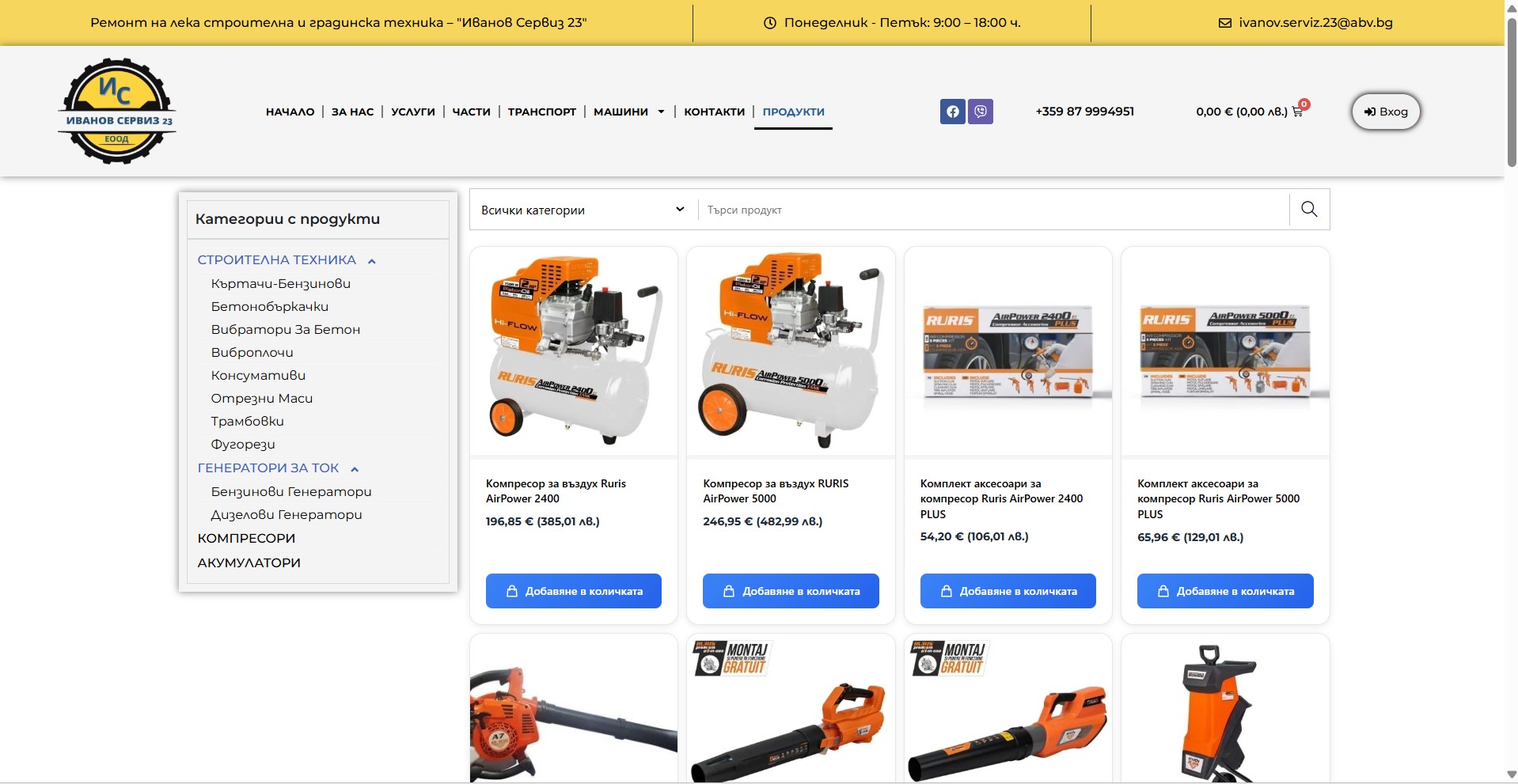Viewport: 1518px width, 784px height.
Task: Select the Вибратори За Бетон subcategory
Action: pos(285,329)
